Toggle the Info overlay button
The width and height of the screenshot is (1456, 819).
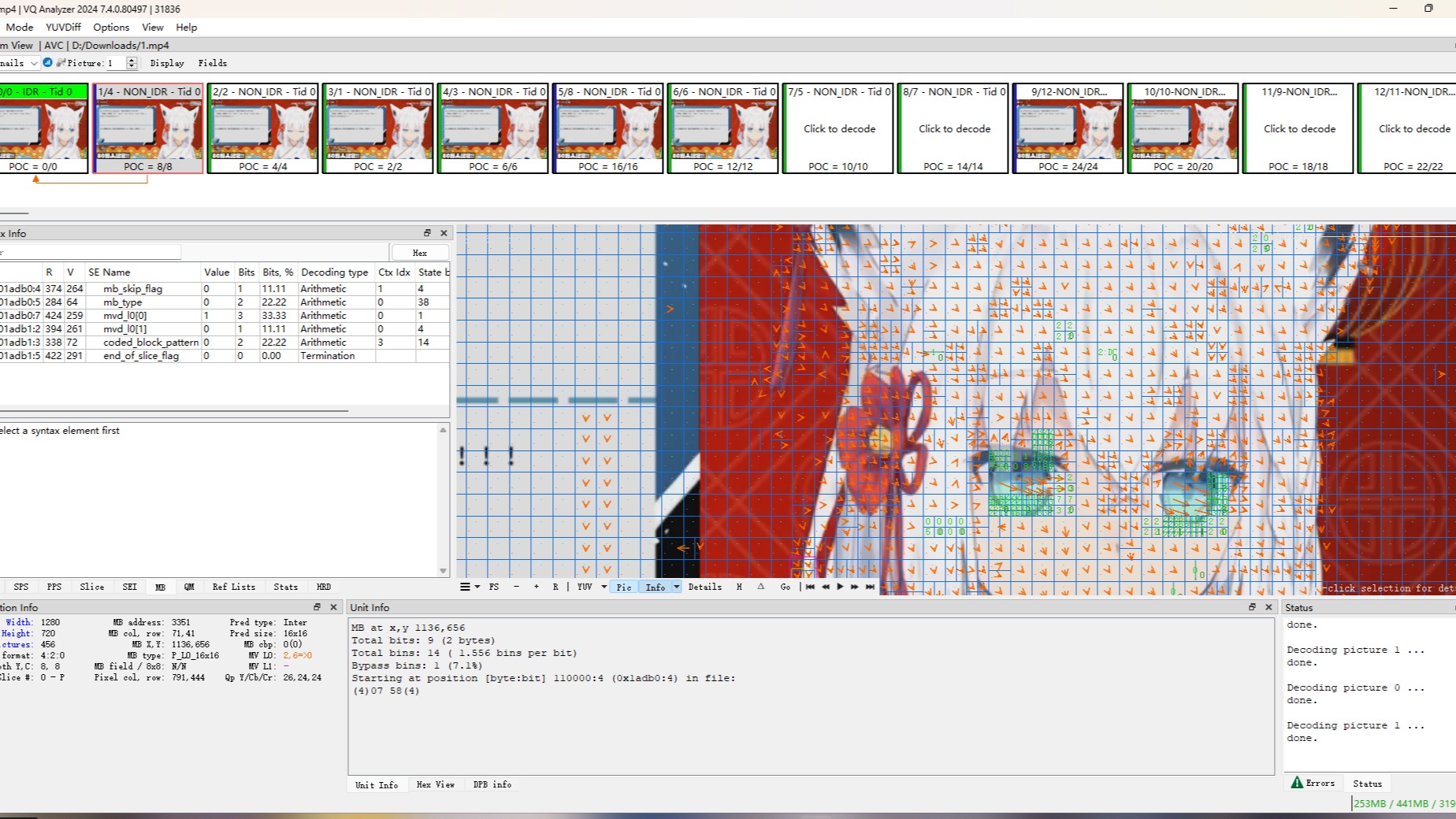[x=656, y=587]
